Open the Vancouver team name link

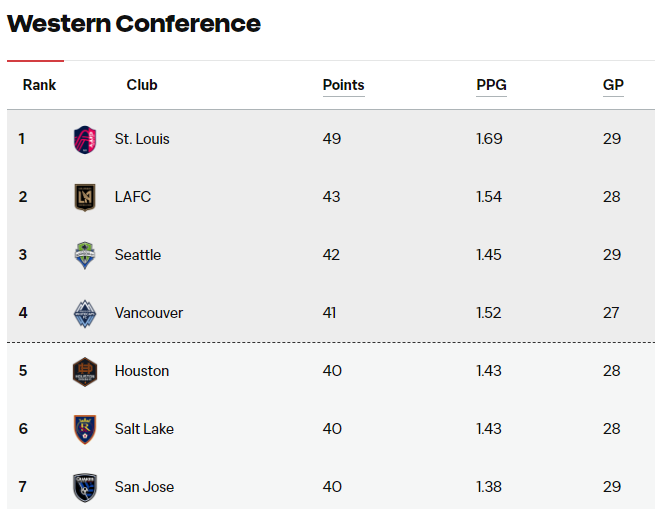coord(149,313)
